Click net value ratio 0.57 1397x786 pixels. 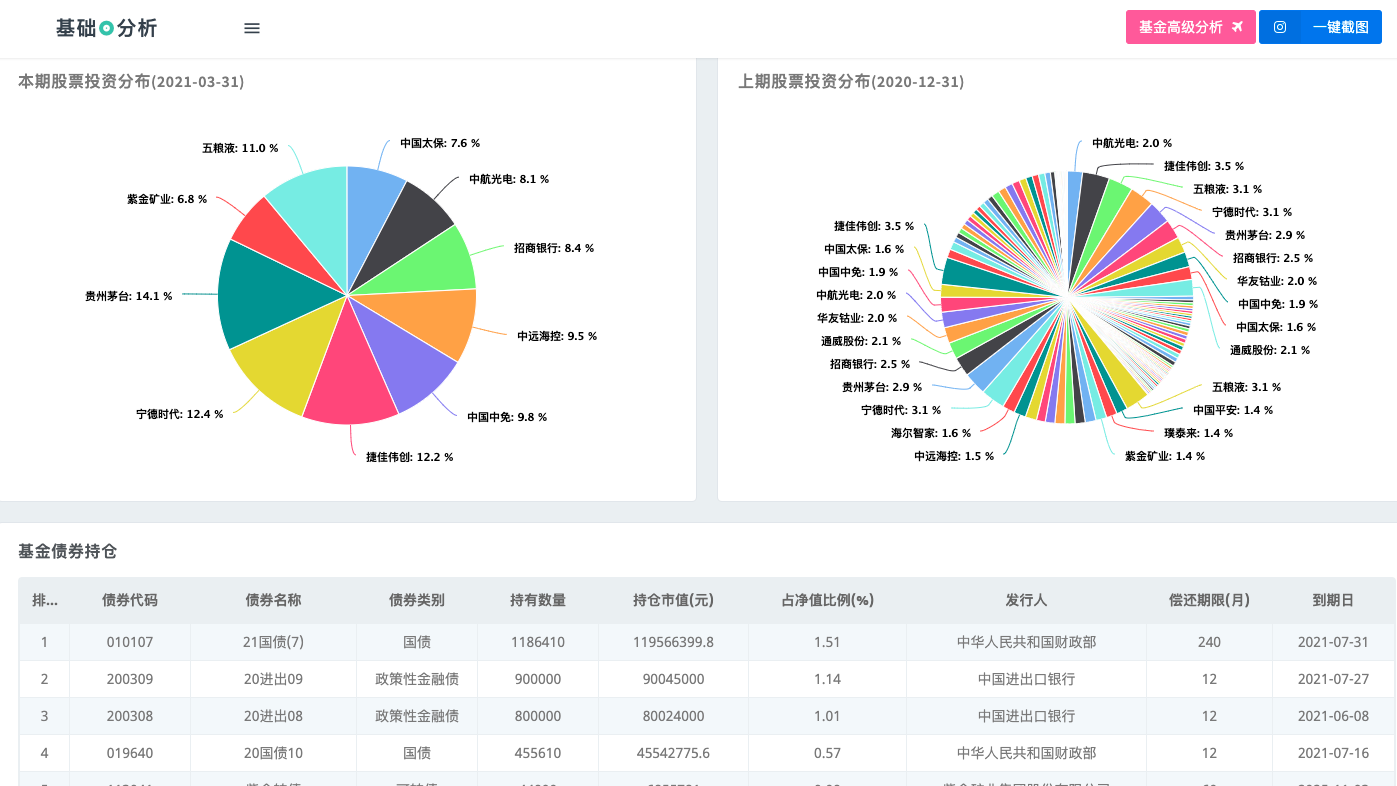click(827, 753)
